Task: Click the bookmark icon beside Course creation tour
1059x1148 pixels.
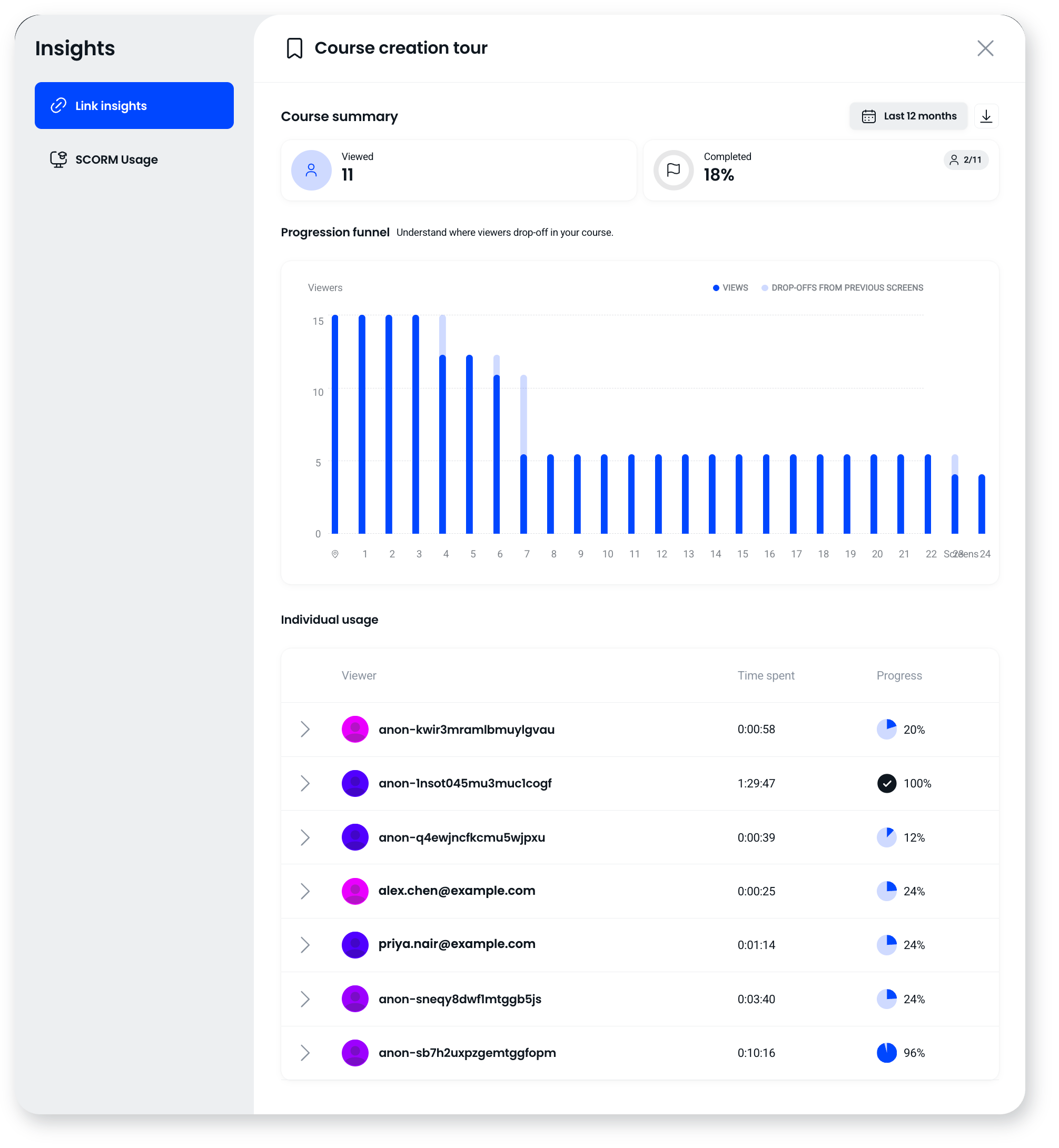Action: tap(294, 48)
